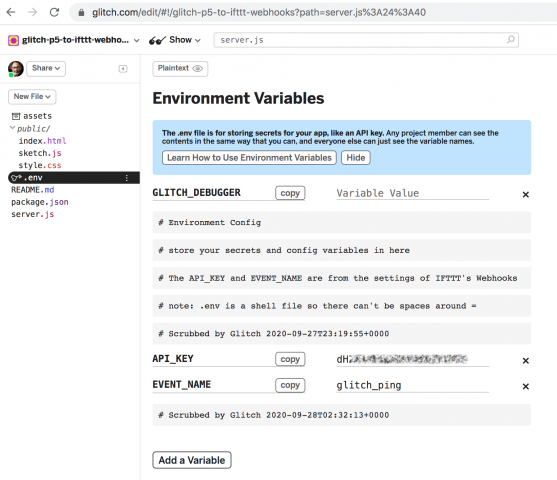Click the 'store your secrets' comment line
Image resolution: width=557 pixels, height=480 pixels.
point(342,250)
